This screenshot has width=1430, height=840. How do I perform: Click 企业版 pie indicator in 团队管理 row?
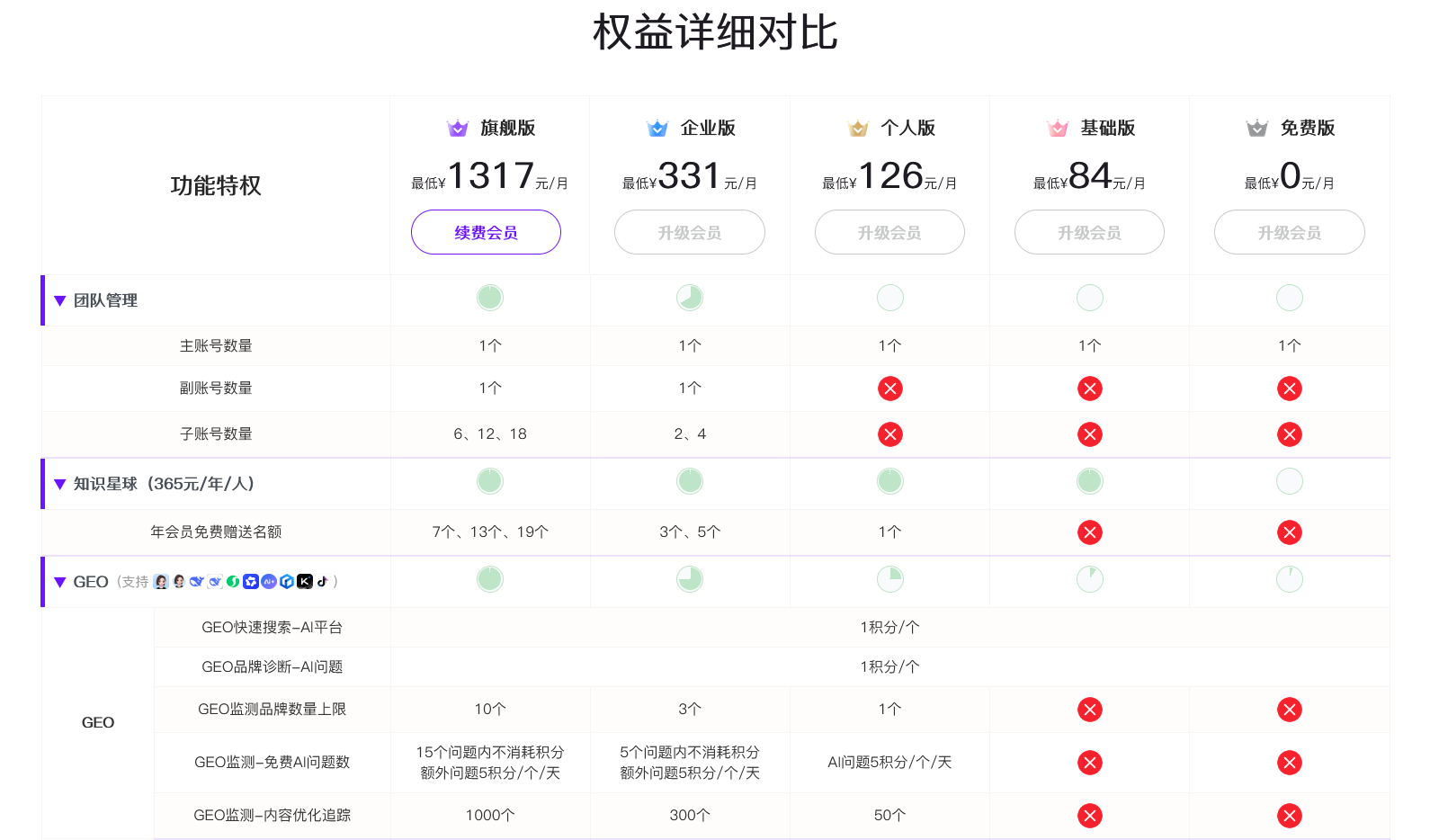(690, 298)
